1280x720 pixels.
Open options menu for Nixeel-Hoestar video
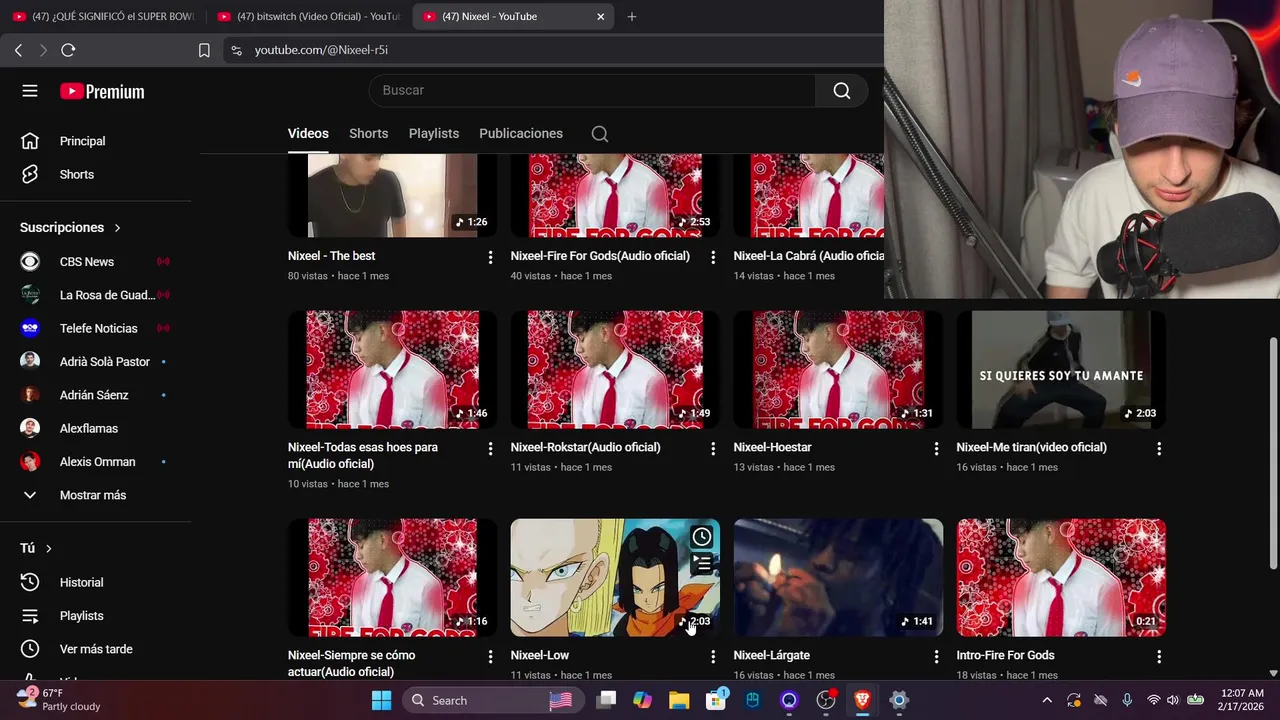pos(936,449)
